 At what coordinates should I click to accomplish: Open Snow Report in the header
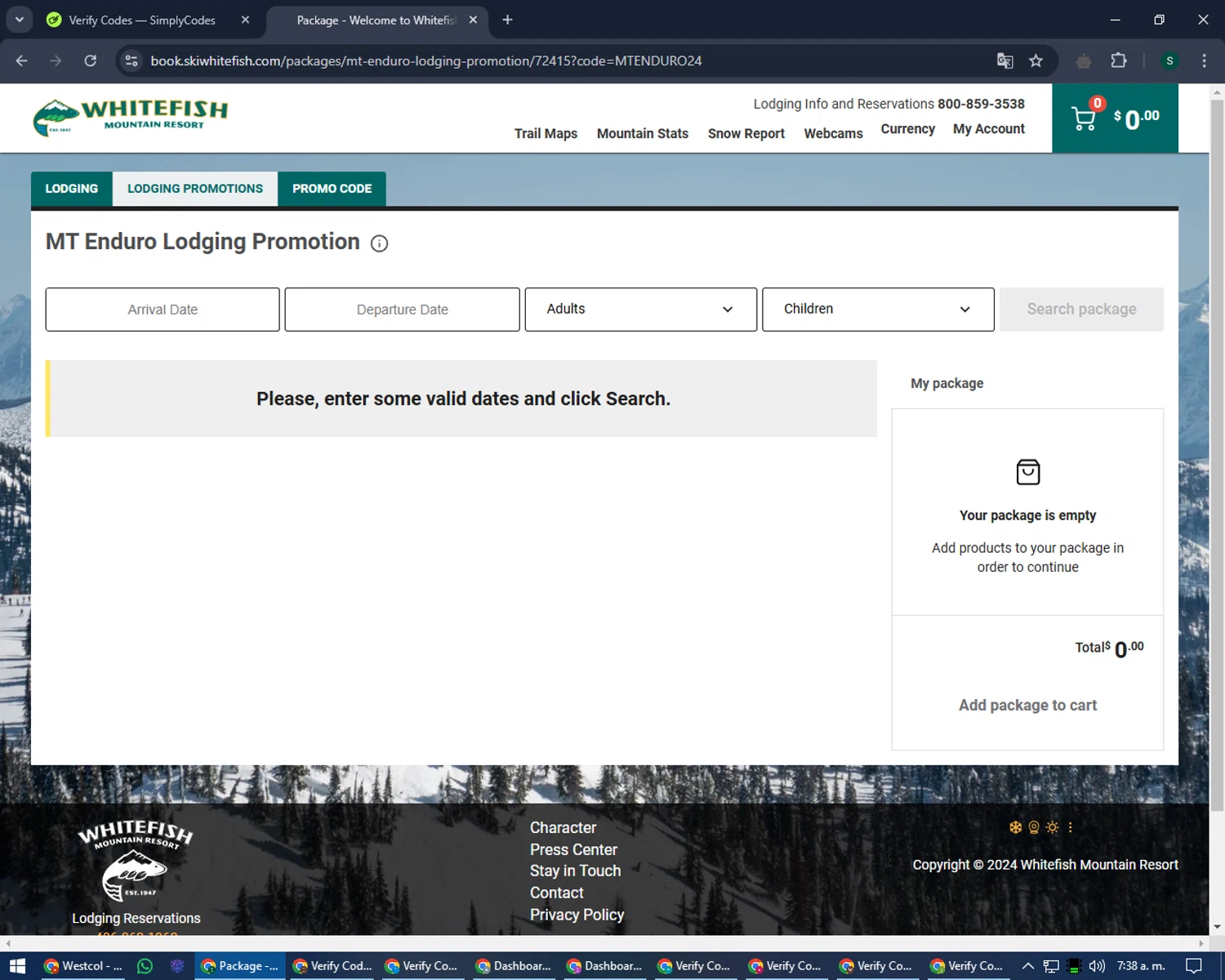click(x=746, y=133)
